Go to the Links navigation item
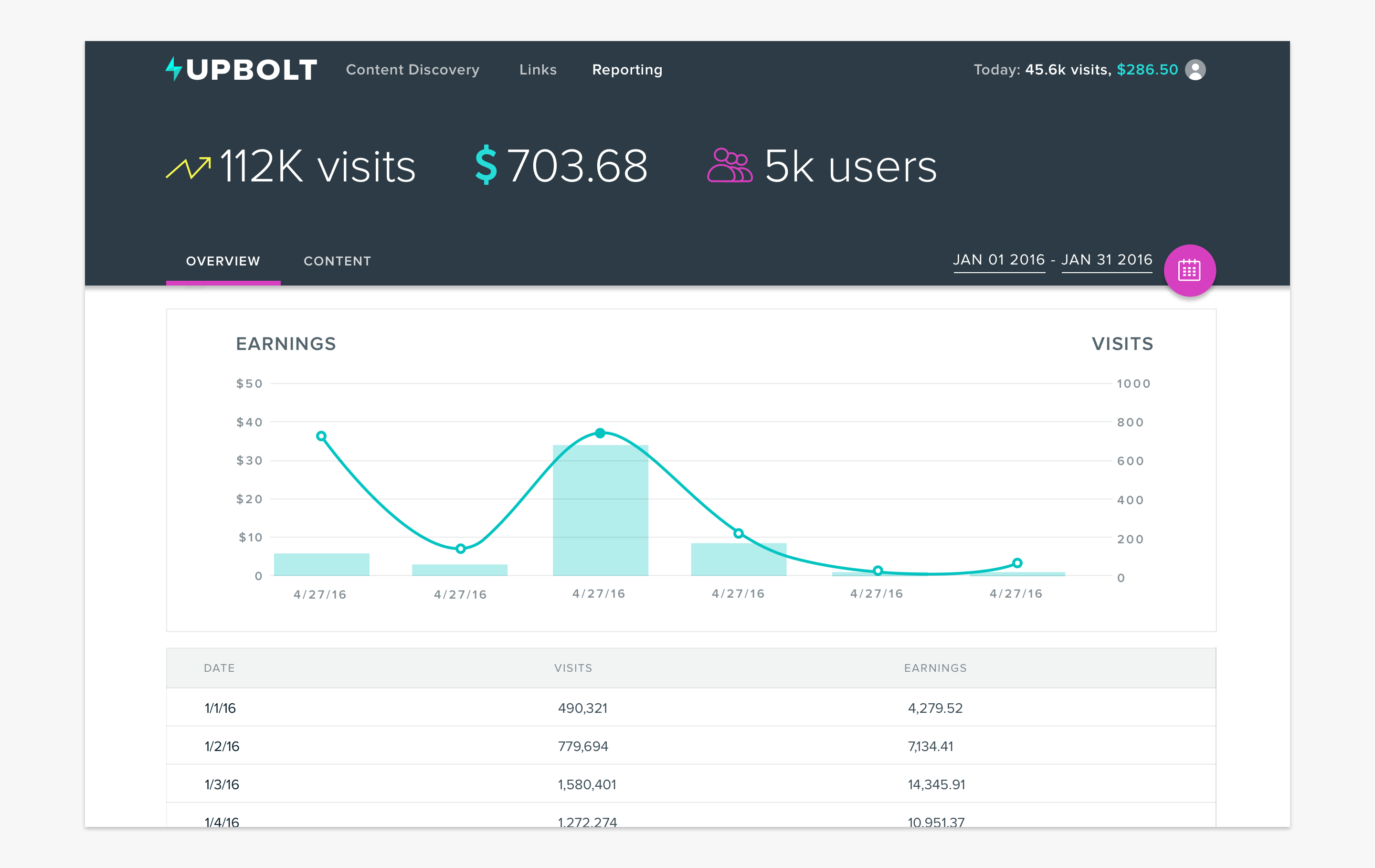Viewport: 1375px width, 868px height. coord(537,70)
